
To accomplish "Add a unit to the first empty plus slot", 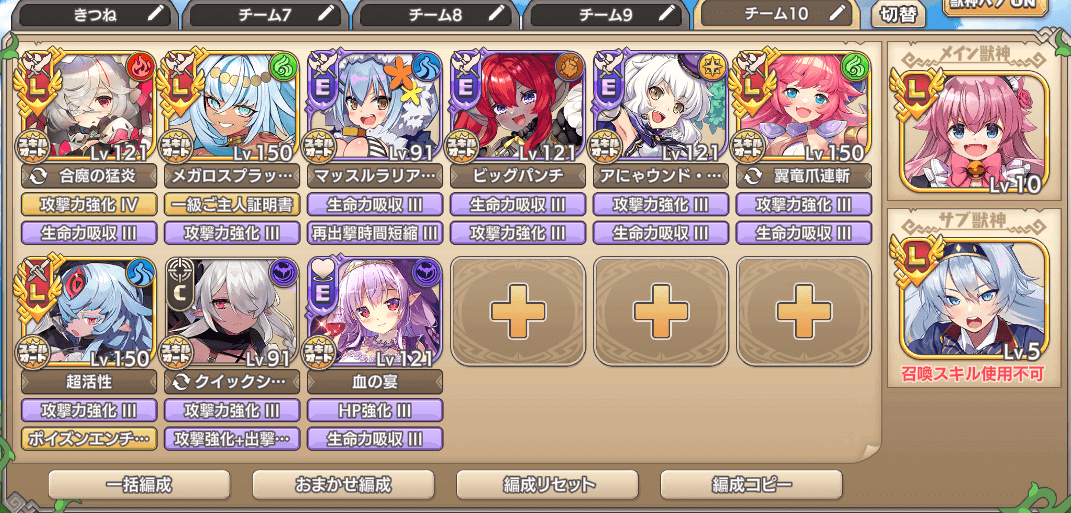I will tap(518, 311).
